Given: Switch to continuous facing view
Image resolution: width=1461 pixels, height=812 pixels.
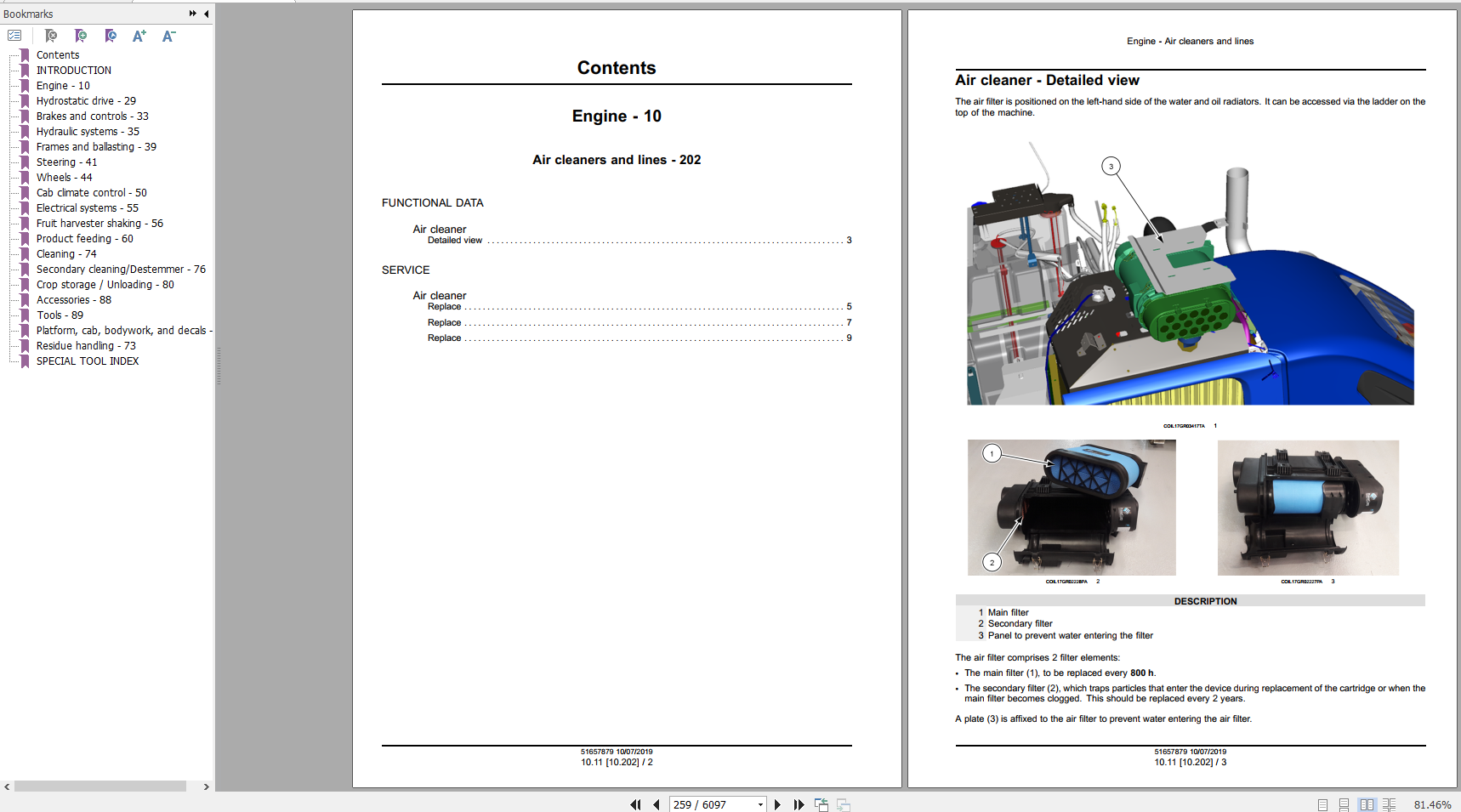Looking at the screenshot, I should coord(1389,804).
